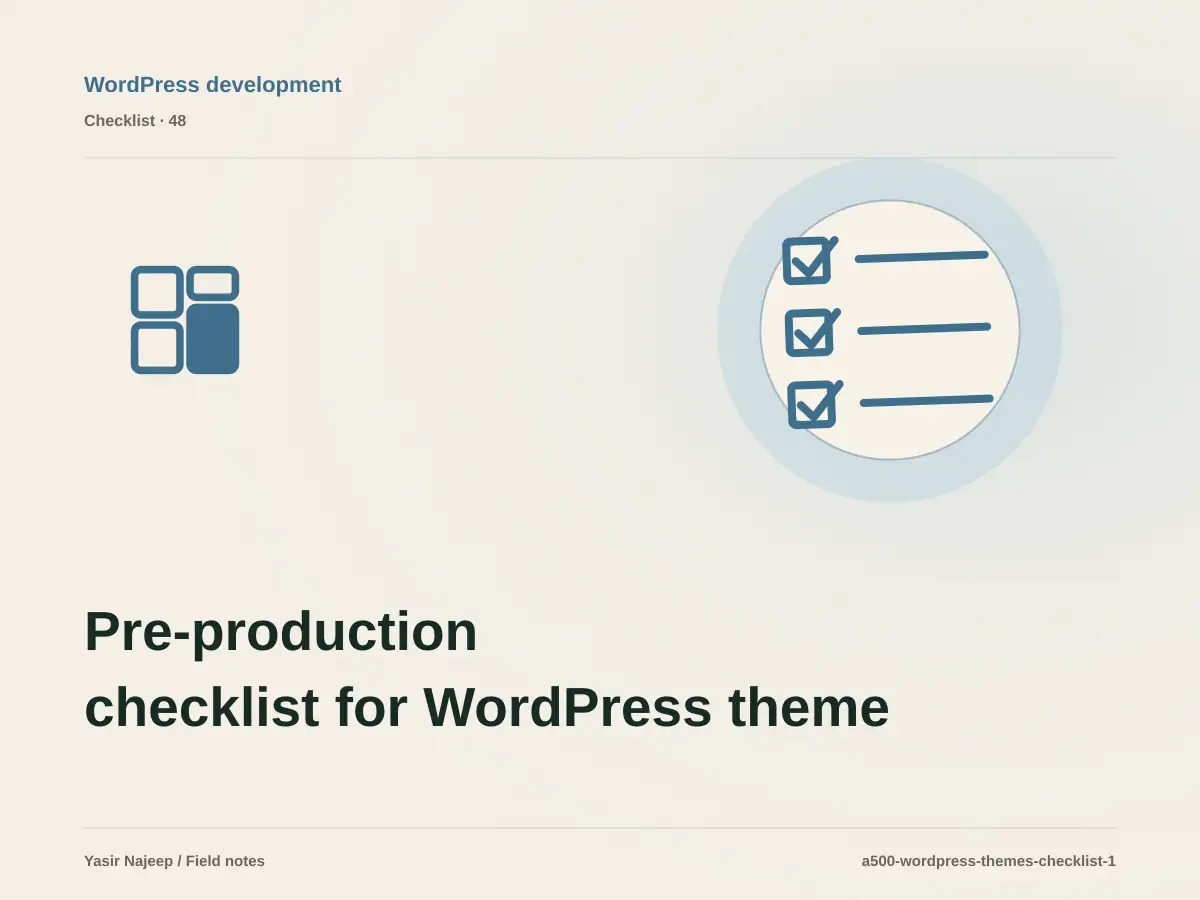Click the 'a500-wordpress-themes-checklist-1' footer text
Image resolution: width=1200 pixels, height=900 pixels.
pos(989,861)
